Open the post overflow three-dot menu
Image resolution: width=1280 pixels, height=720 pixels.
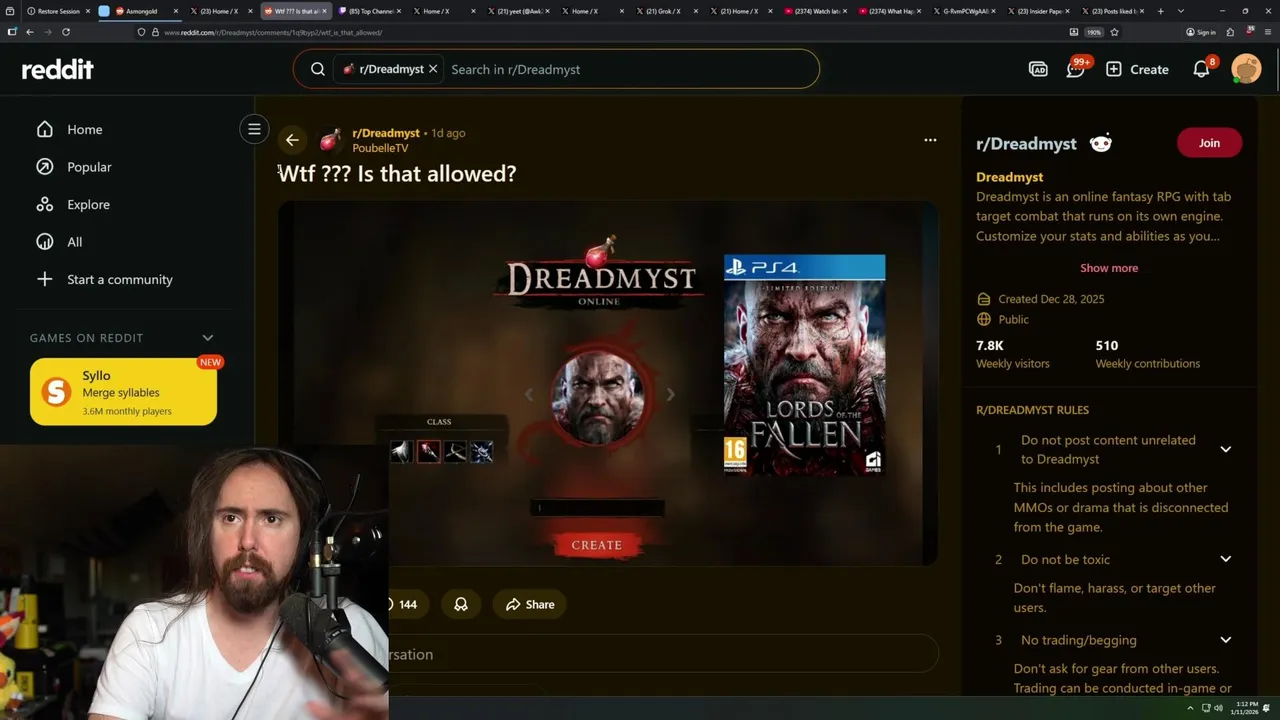coord(930,140)
